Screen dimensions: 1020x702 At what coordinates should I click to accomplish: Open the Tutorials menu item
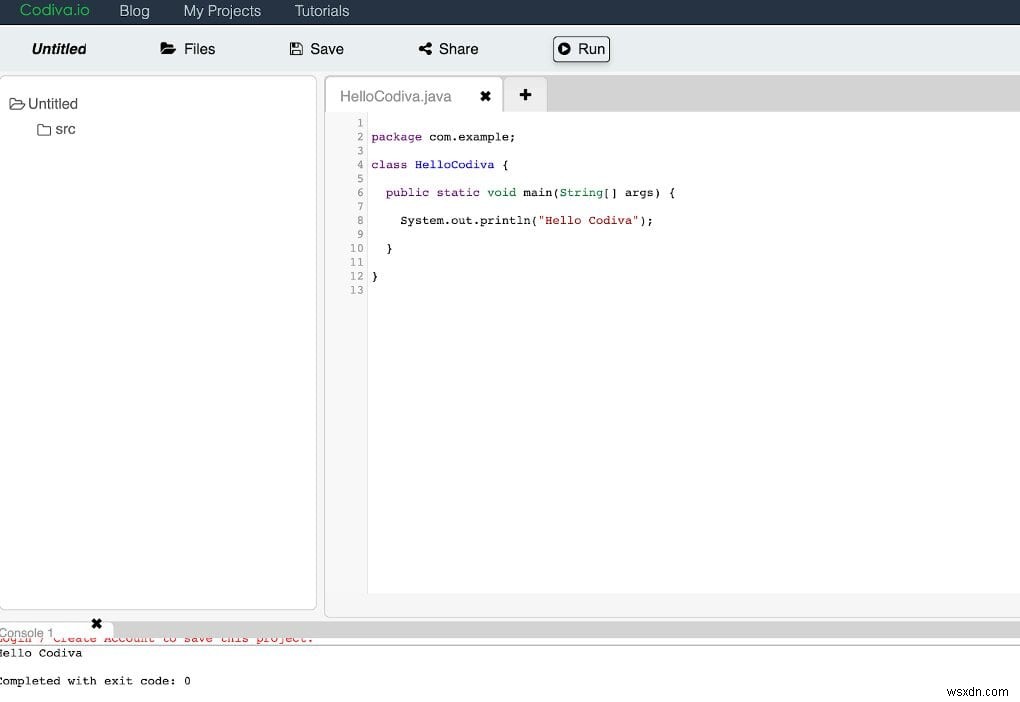322,11
